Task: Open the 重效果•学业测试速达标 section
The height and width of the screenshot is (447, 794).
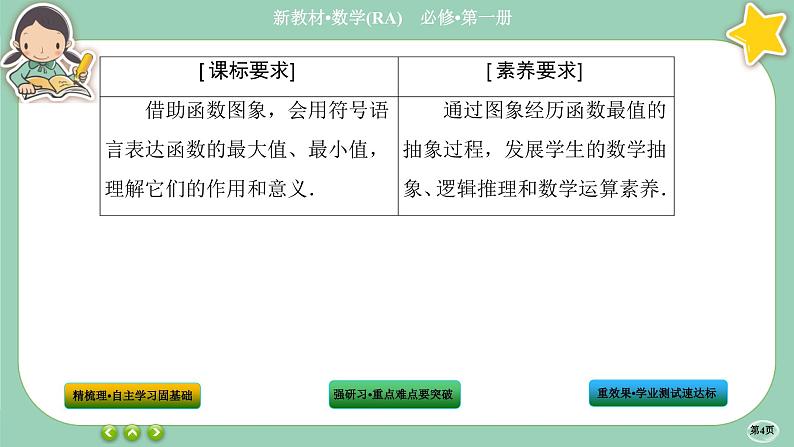Action: pos(657,393)
